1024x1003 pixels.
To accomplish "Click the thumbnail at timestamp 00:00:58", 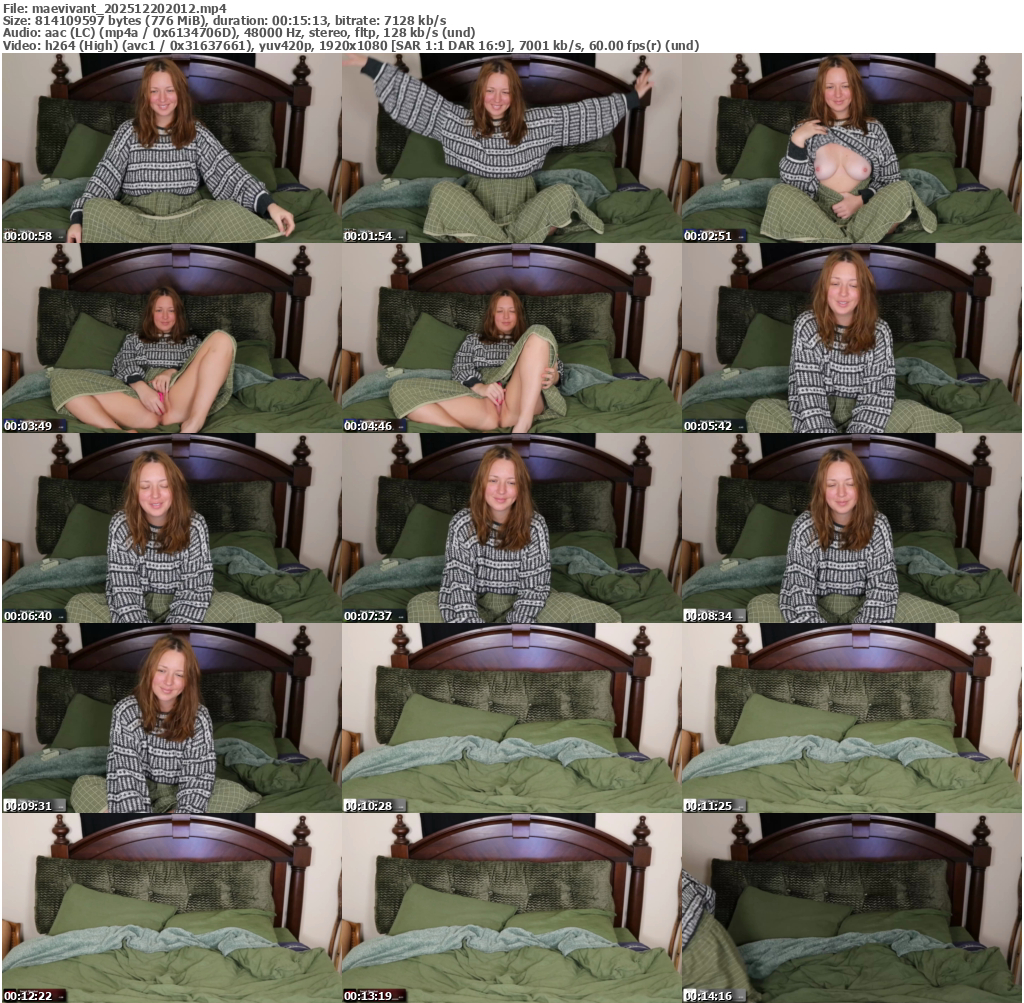I will tap(171, 148).
